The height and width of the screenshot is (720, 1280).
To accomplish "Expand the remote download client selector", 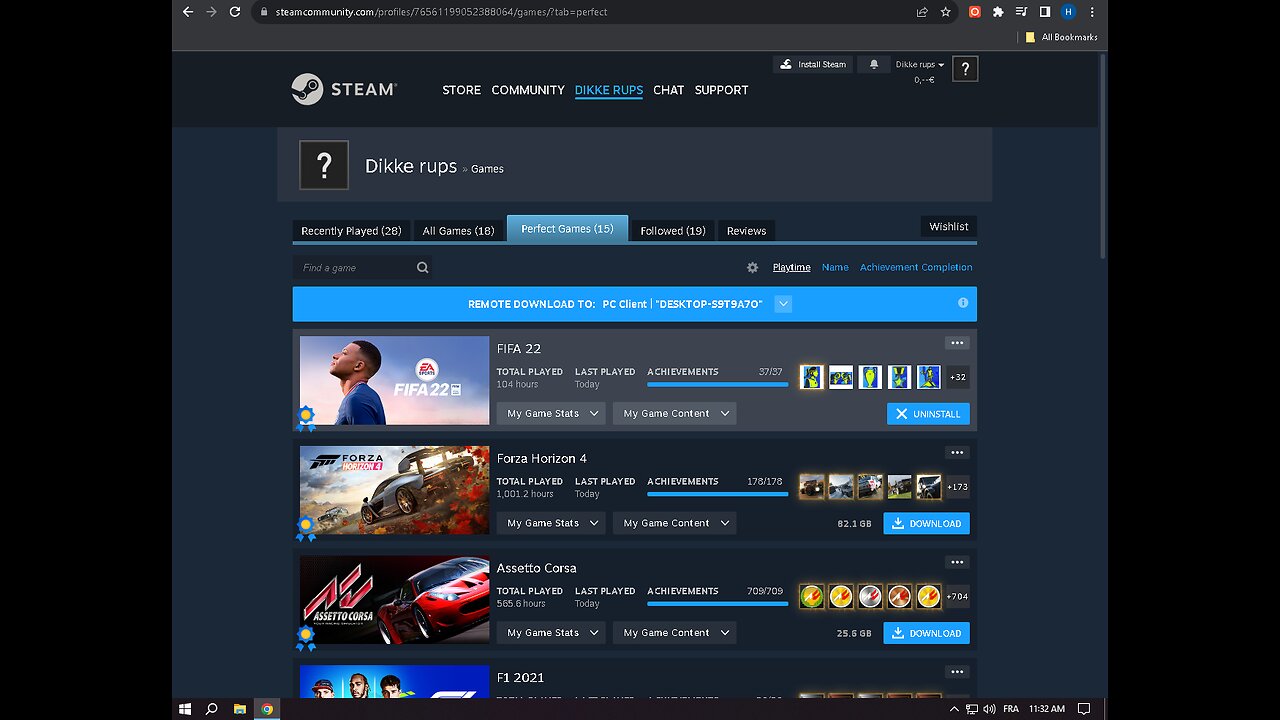I will click(x=783, y=304).
